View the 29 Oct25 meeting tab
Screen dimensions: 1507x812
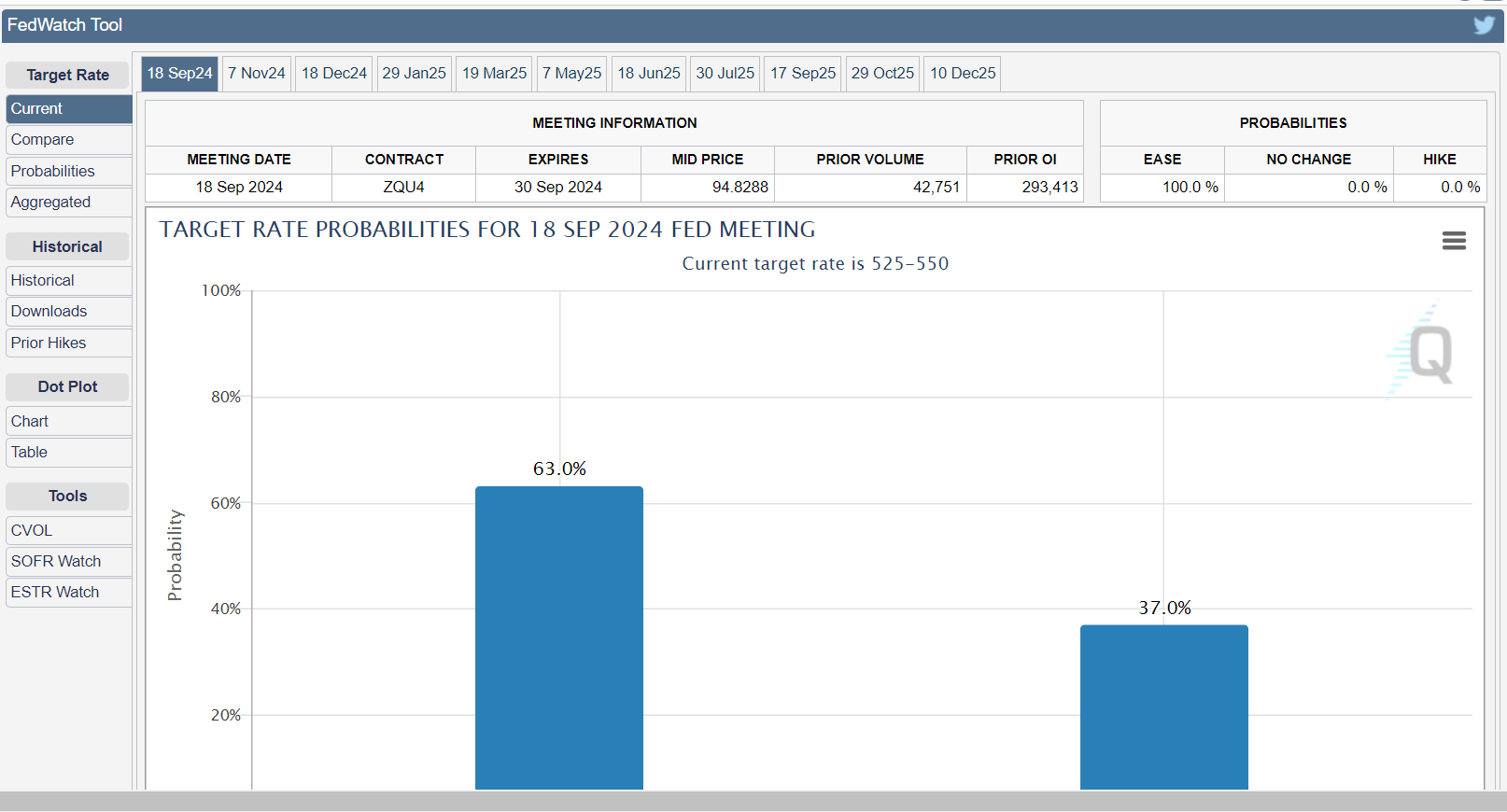[883, 74]
